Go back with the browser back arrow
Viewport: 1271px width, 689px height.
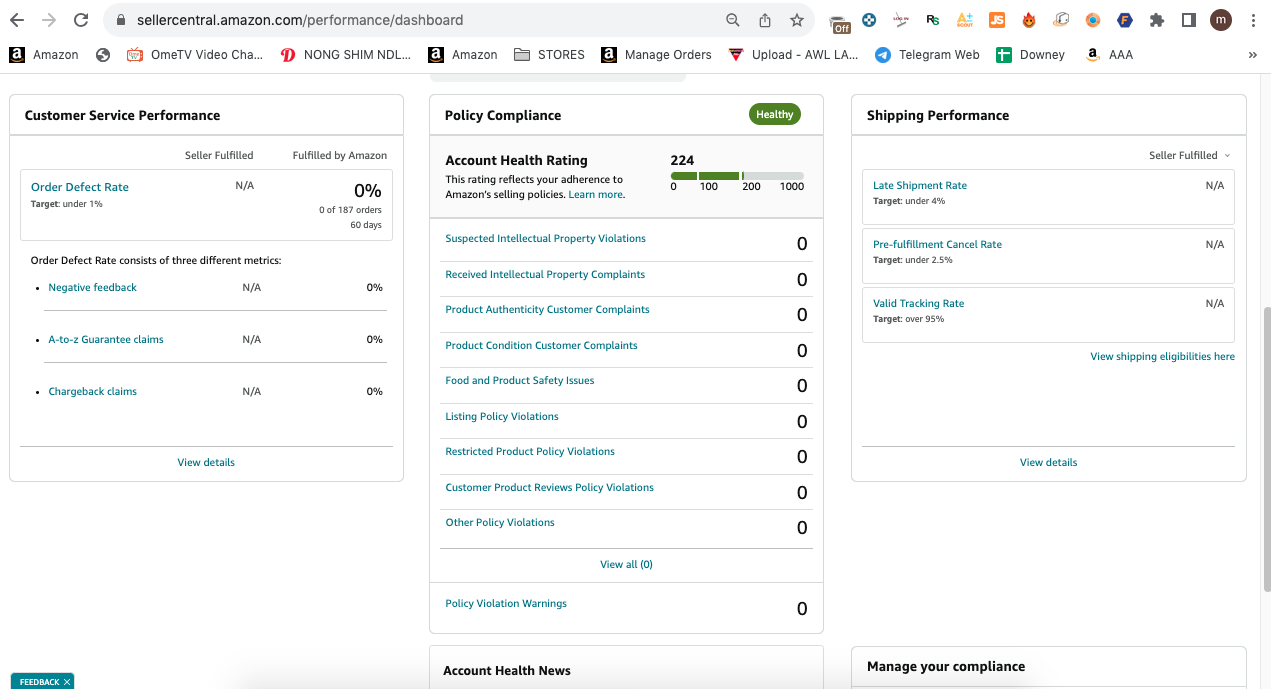point(17,20)
